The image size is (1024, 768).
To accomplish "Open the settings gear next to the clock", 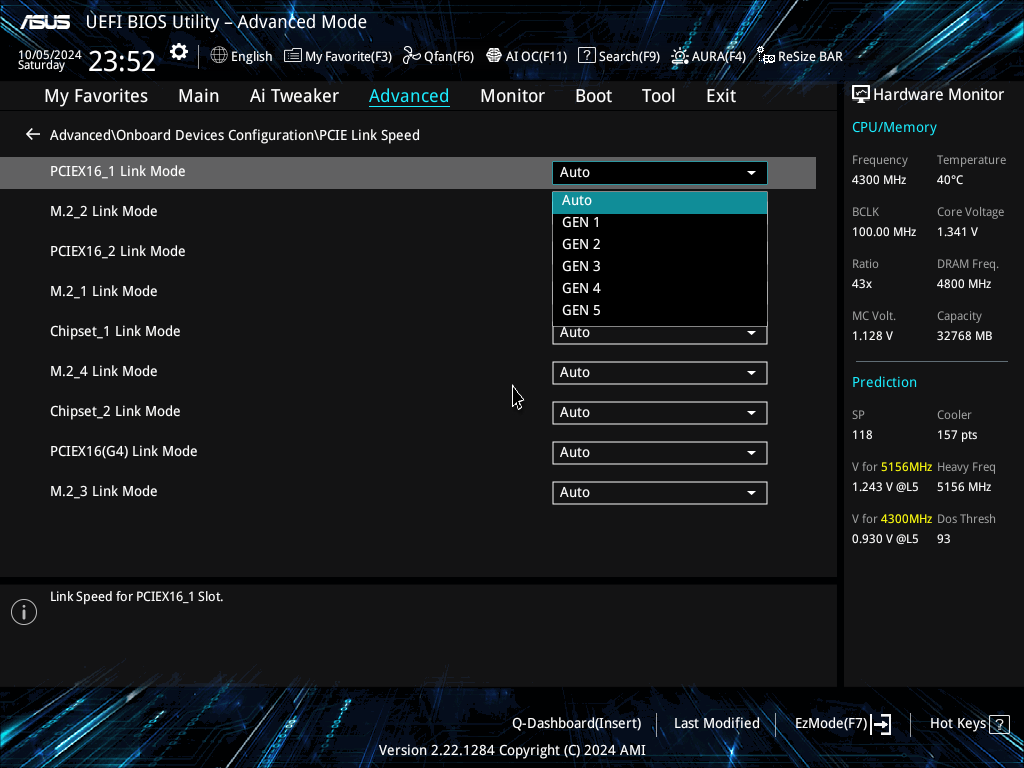I will [178, 52].
